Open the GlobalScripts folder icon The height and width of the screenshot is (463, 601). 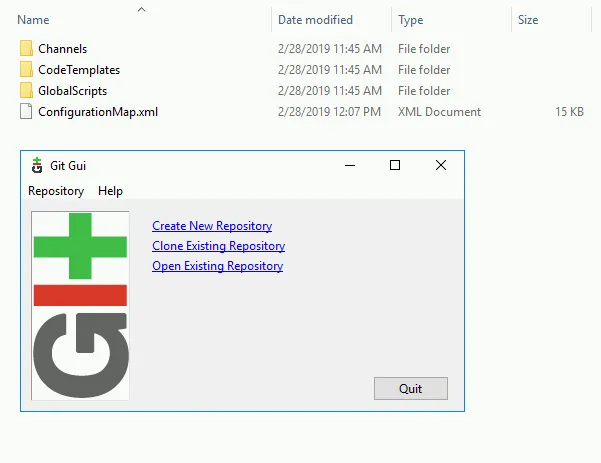pyautogui.click(x=26, y=91)
